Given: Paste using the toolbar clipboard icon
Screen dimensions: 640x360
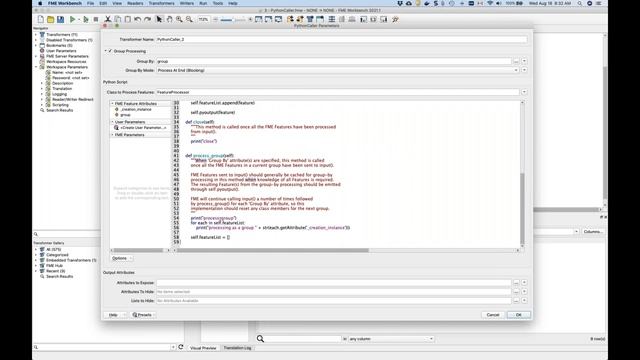Looking at the screenshot, I should pyautogui.click(x=127, y=19).
